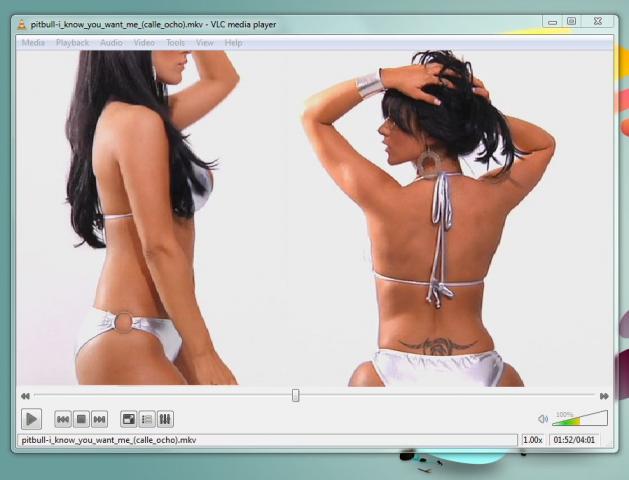Click the video display area
The height and width of the screenshot is (480, 629).
coord(314,218)
